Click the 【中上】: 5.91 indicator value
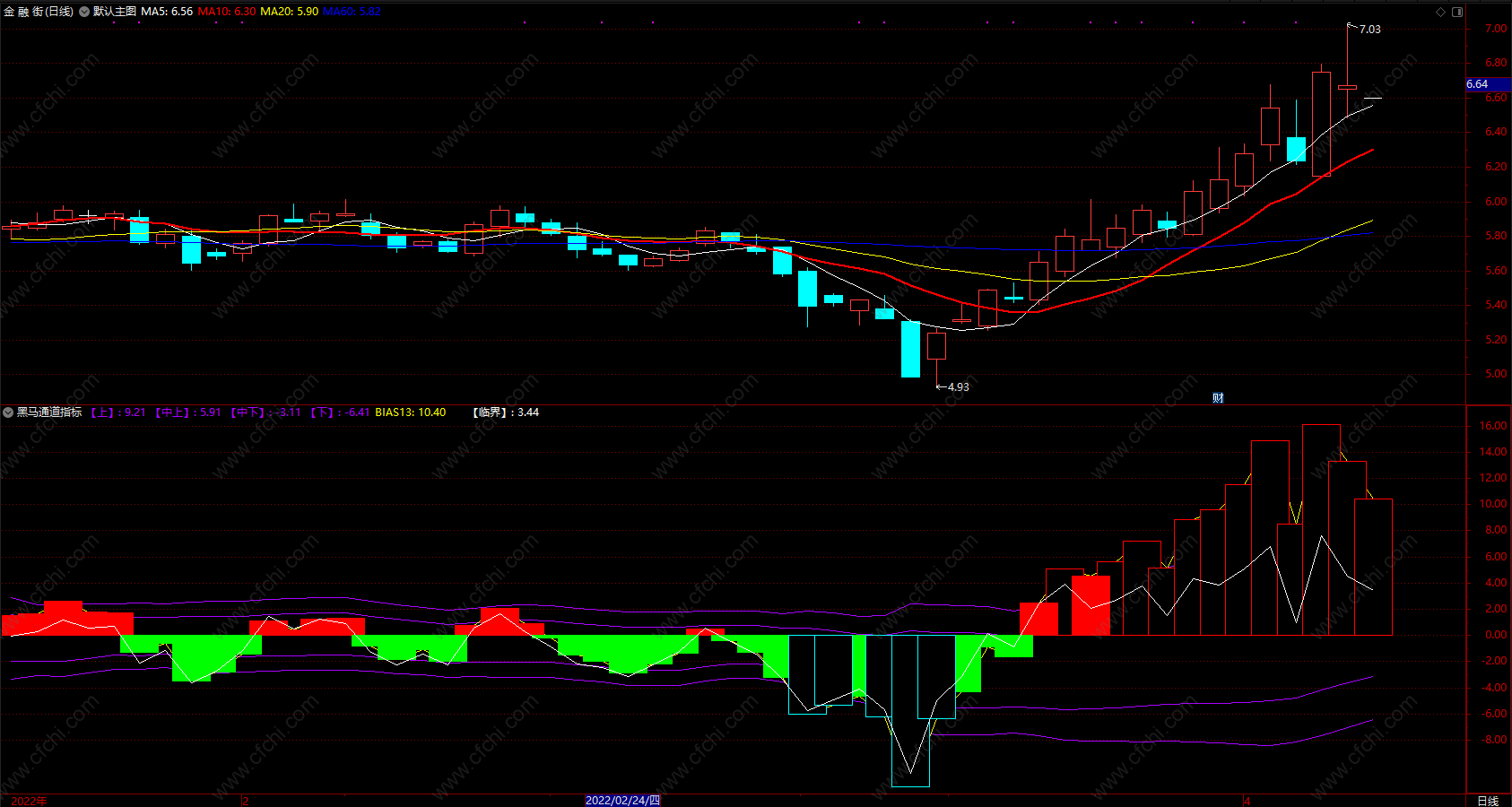 click(x=187, y=412)
